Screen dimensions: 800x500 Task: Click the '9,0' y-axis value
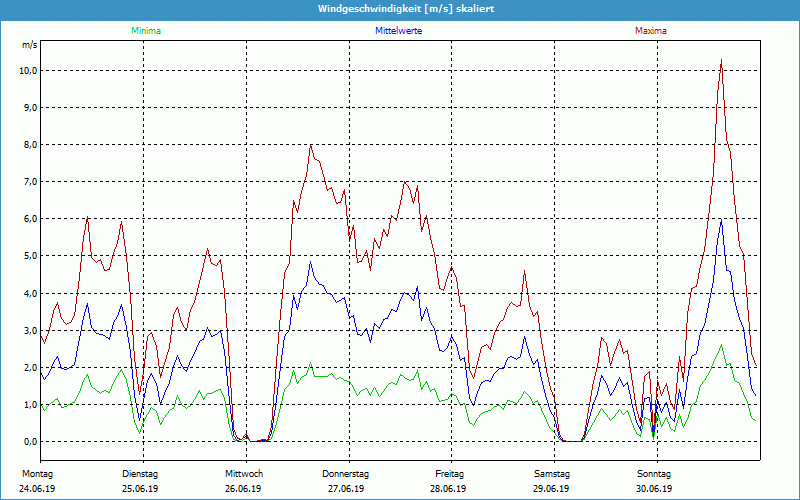tap(30, 108)
